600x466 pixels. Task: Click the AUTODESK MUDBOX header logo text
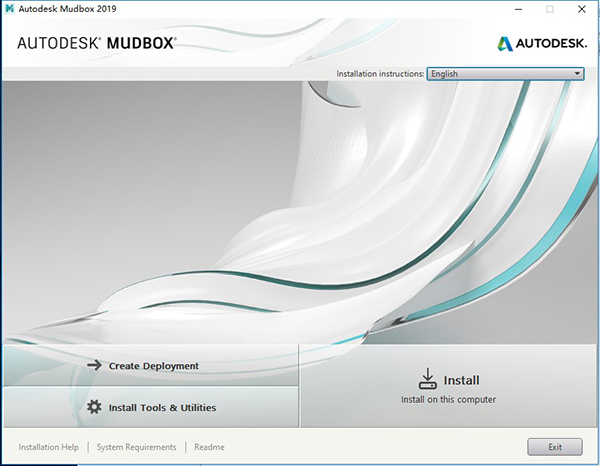pyautogui.click(x=97, y=43)
